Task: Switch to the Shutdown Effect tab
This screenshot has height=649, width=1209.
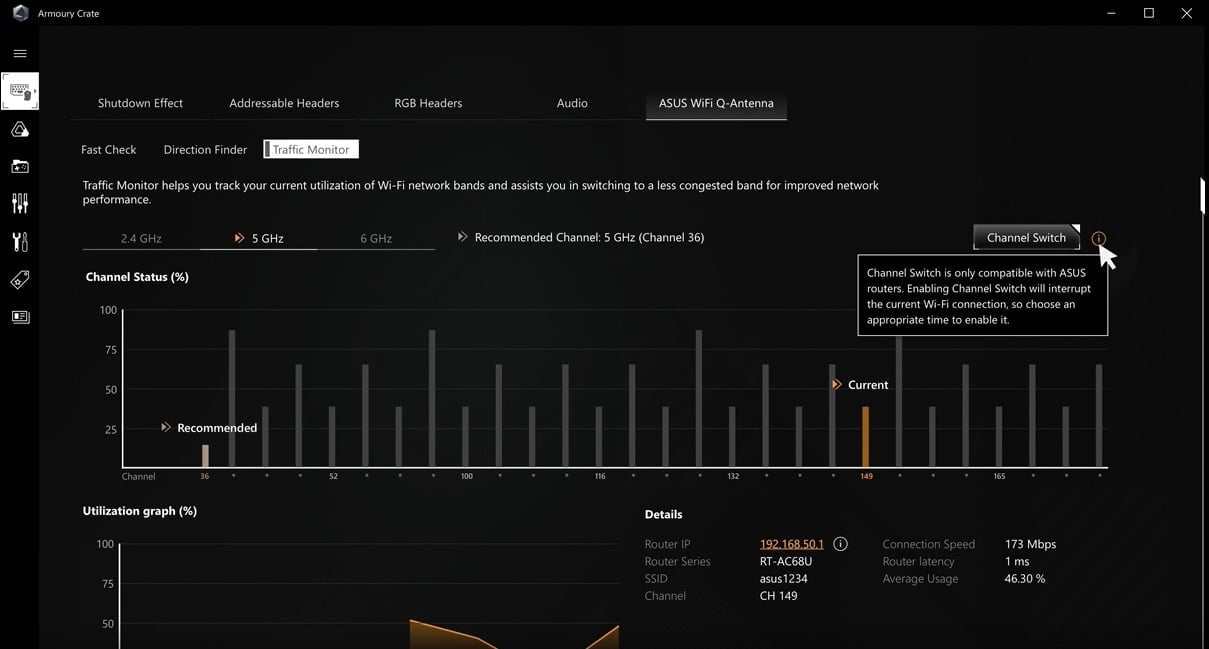Action: 140,103
